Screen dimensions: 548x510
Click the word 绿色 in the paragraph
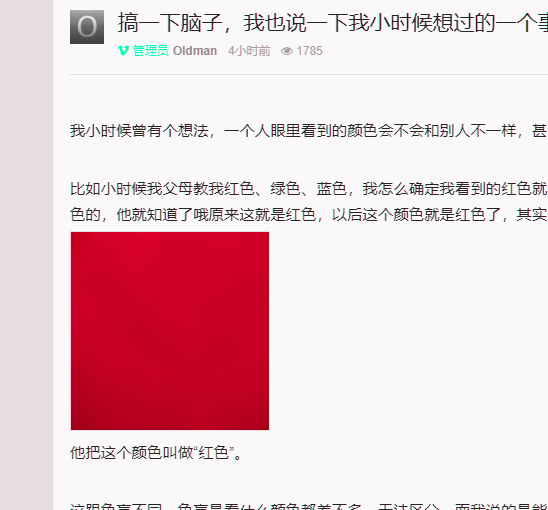coord(286,189)
